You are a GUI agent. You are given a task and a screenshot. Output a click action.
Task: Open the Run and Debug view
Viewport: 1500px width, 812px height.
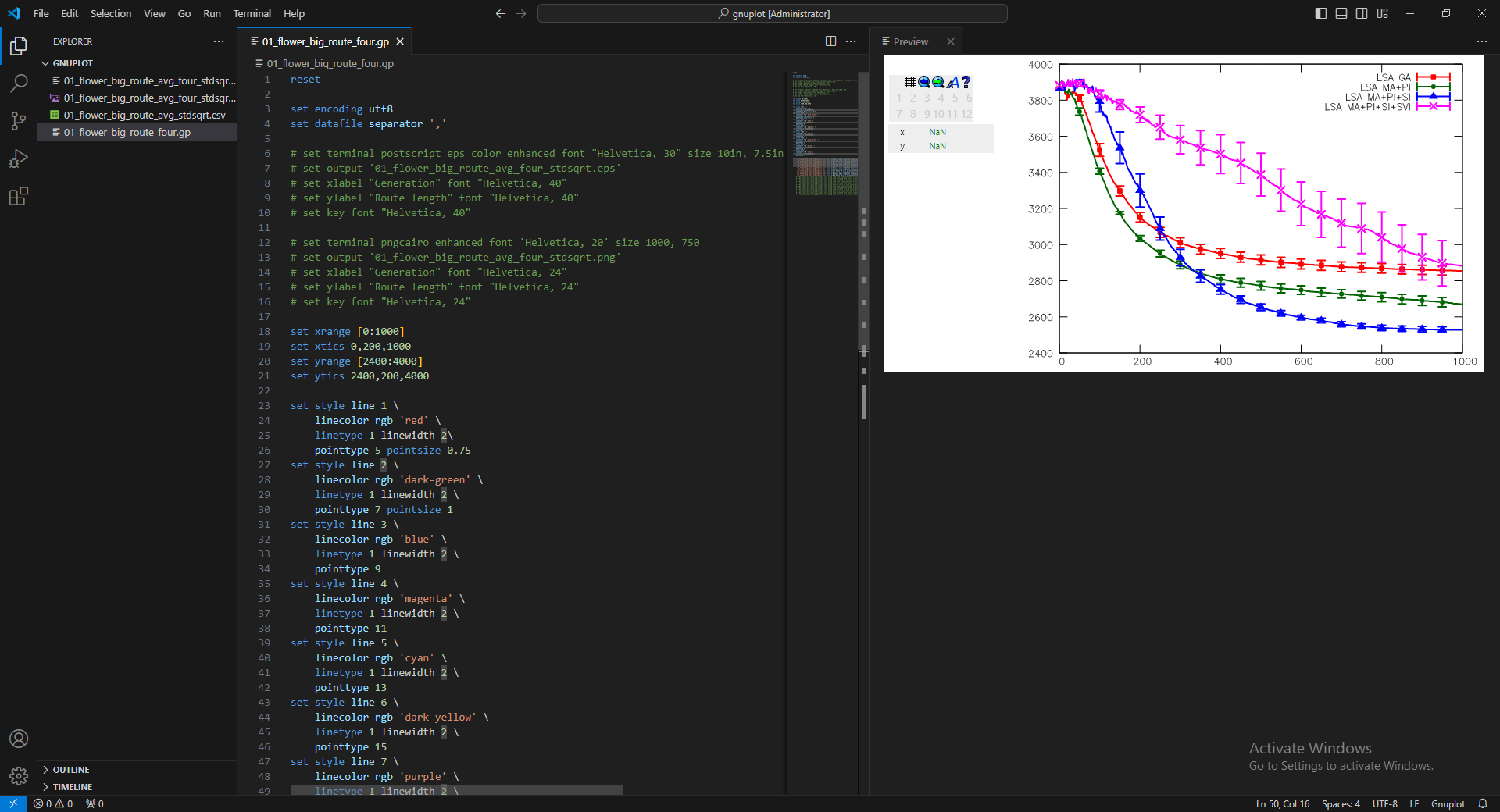click(19, 158)
